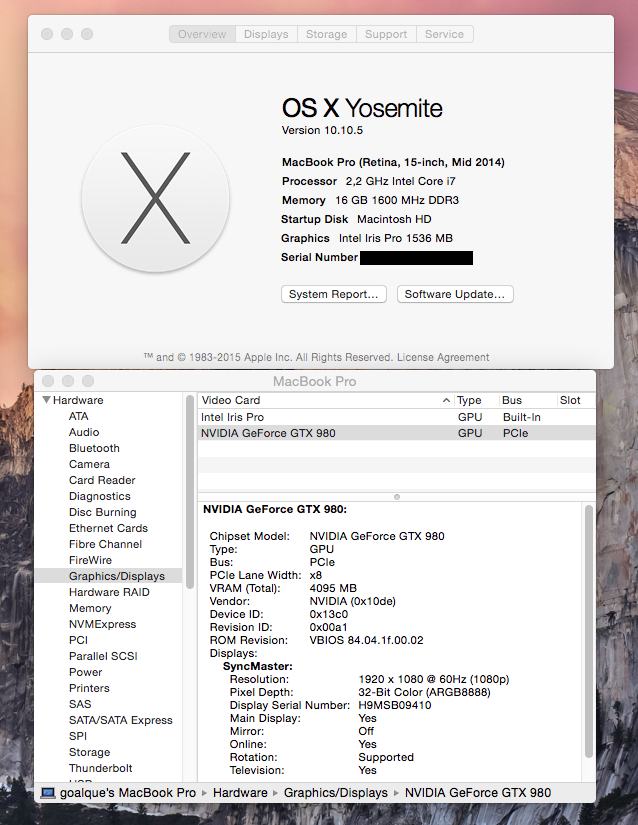Select Disc Burning in the sidebar
638x825 pixels.
point(103,512)
